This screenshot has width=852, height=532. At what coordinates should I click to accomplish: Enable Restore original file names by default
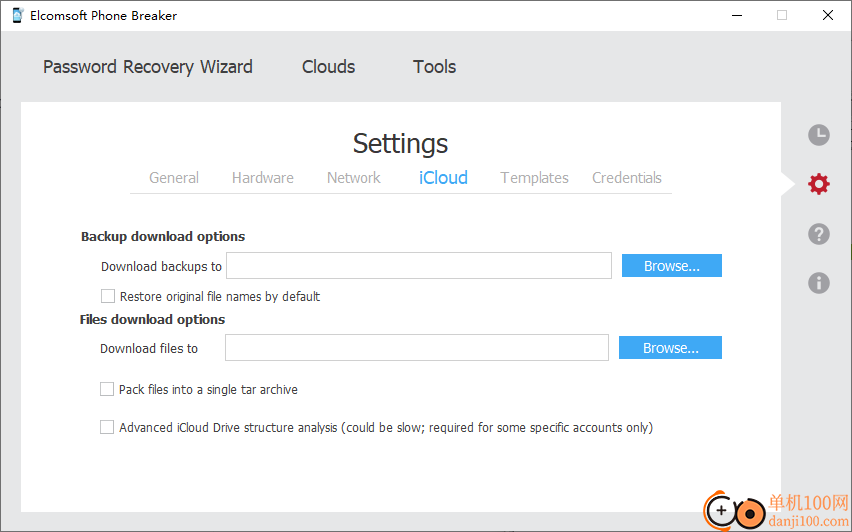point(108,296)
